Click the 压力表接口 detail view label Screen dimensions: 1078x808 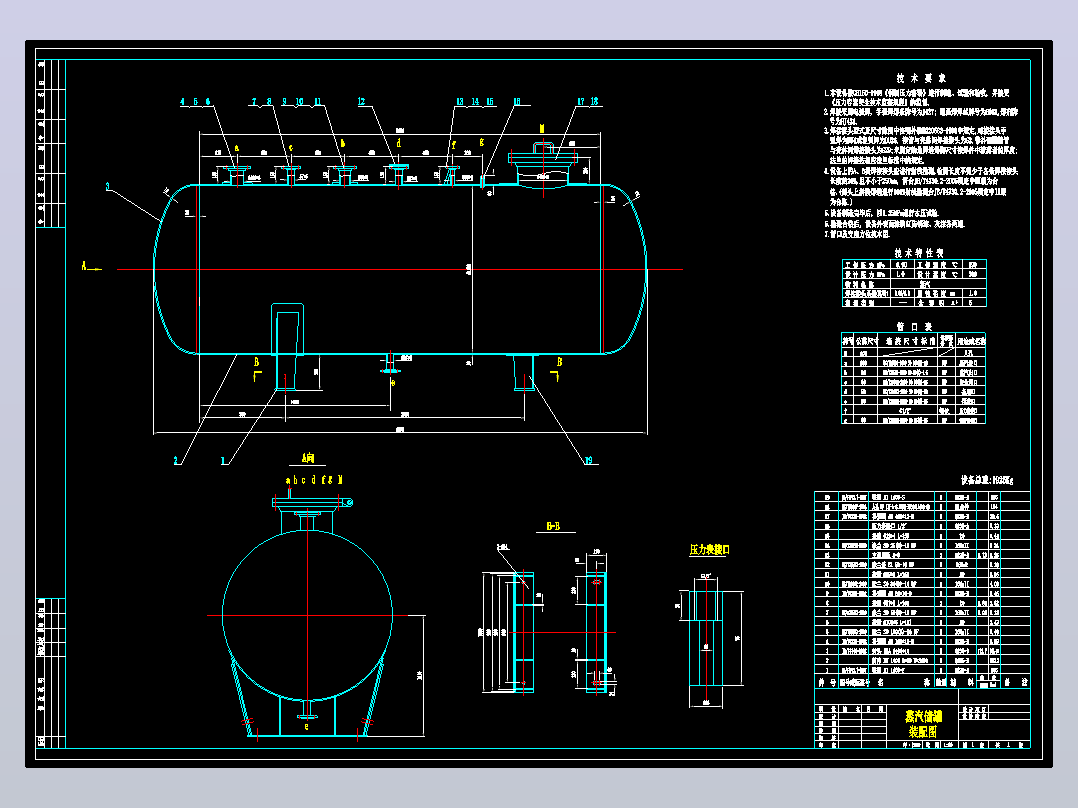point(710,549)
